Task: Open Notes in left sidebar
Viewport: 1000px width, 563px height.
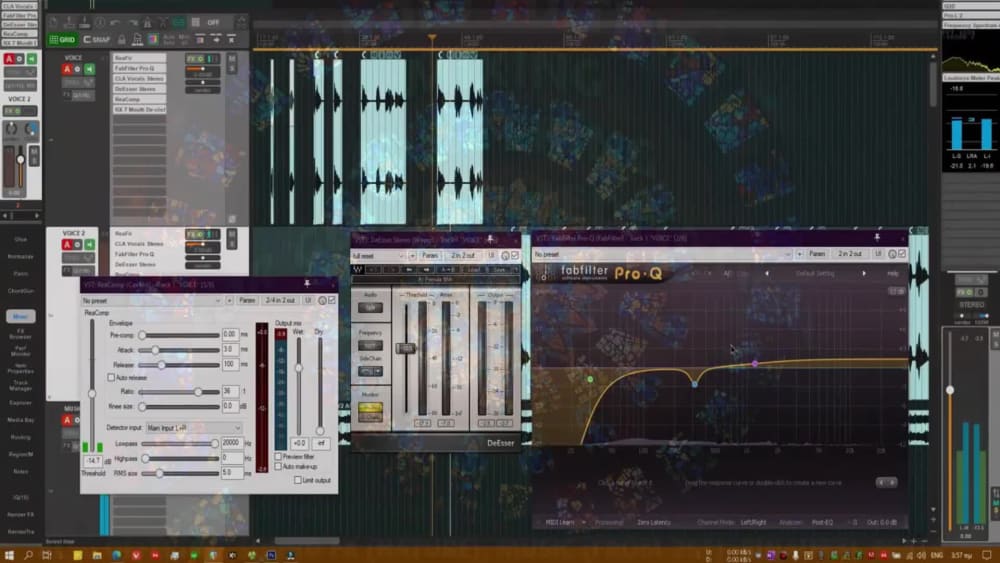Action: coord(20,472)
